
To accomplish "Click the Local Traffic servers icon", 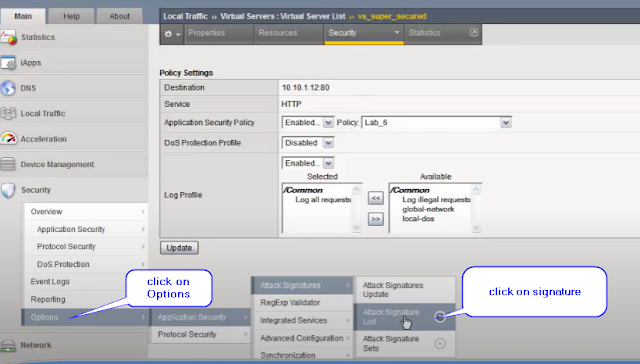I will point(8,113).
